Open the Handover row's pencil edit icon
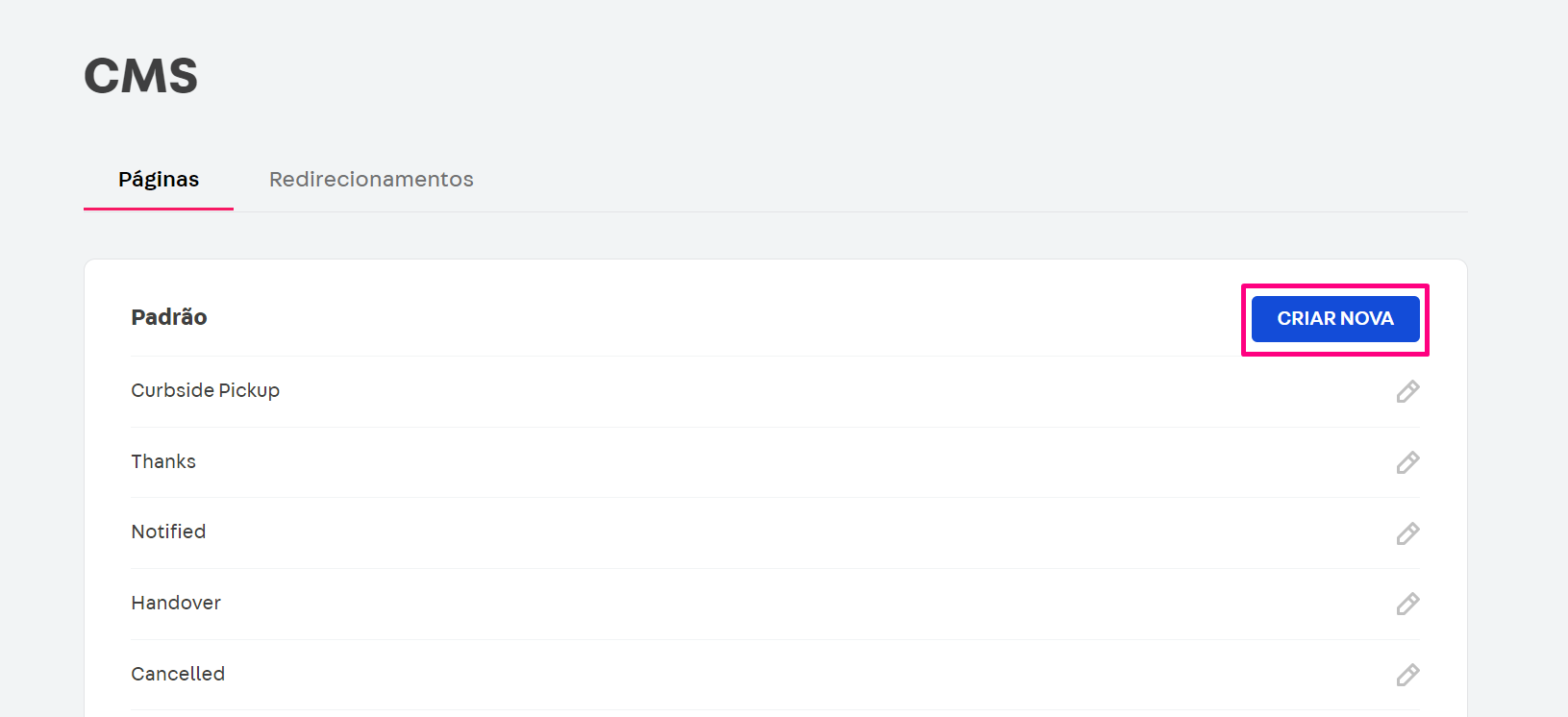1568x717 pixels. (1408, 604)
